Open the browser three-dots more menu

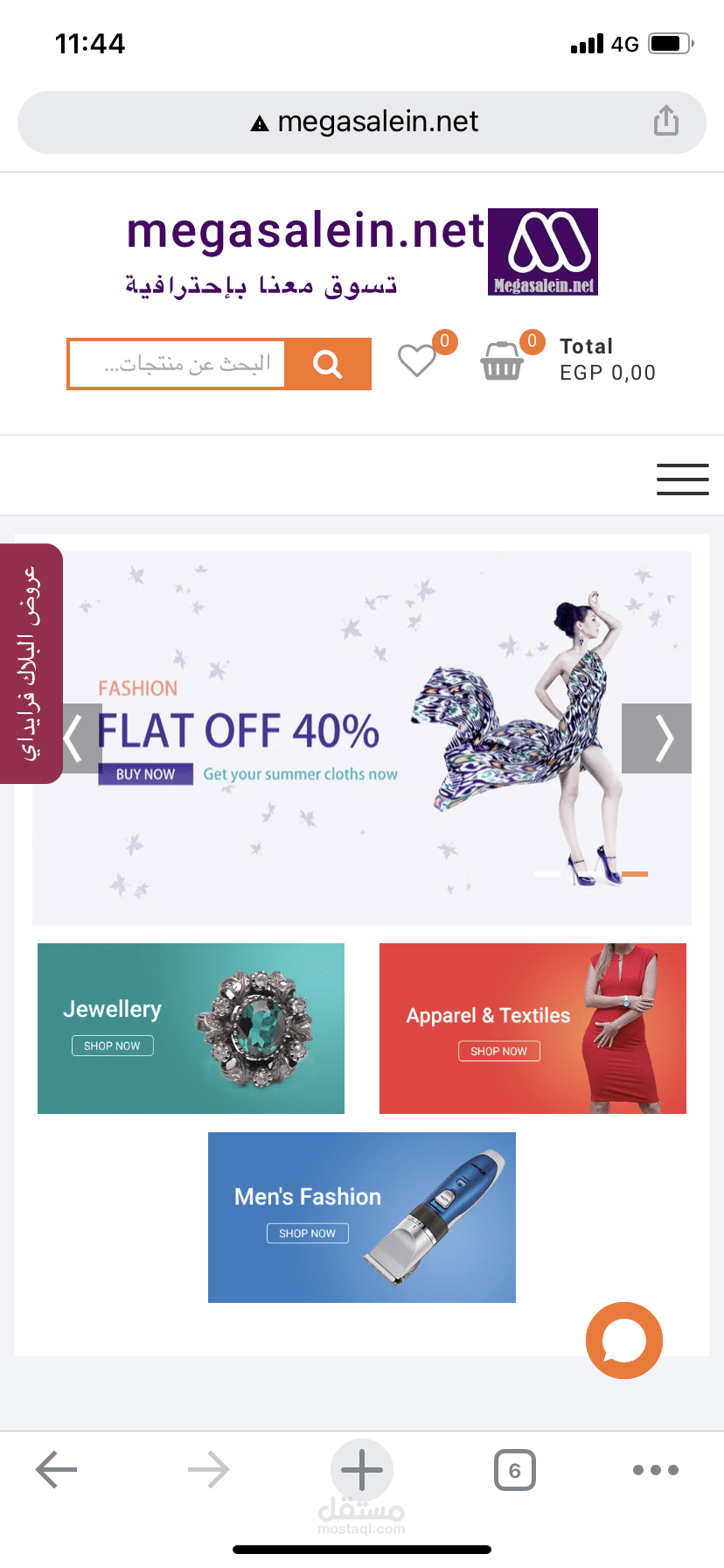656,1470
